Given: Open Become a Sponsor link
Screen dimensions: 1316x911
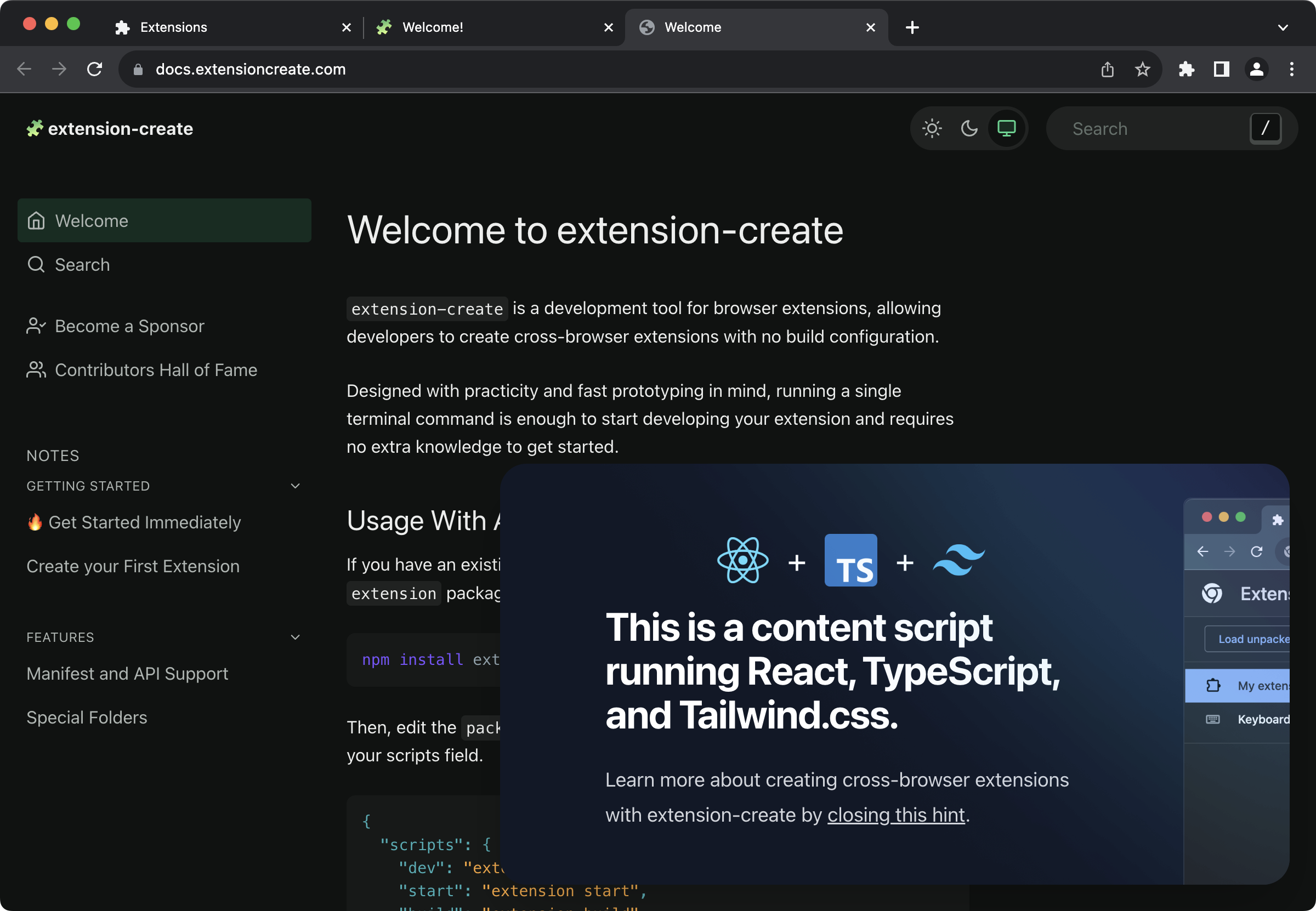Looking at the screenshot, I should [164, 326].
